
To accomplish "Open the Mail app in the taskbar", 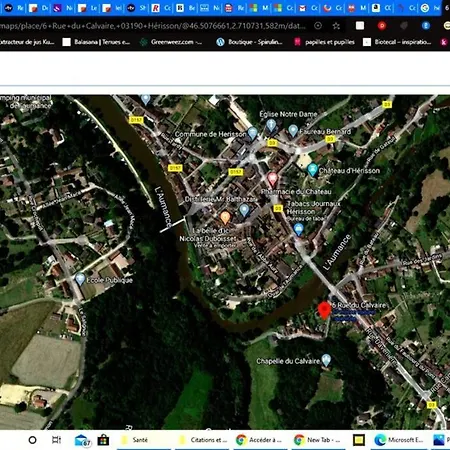I will 82,440.
